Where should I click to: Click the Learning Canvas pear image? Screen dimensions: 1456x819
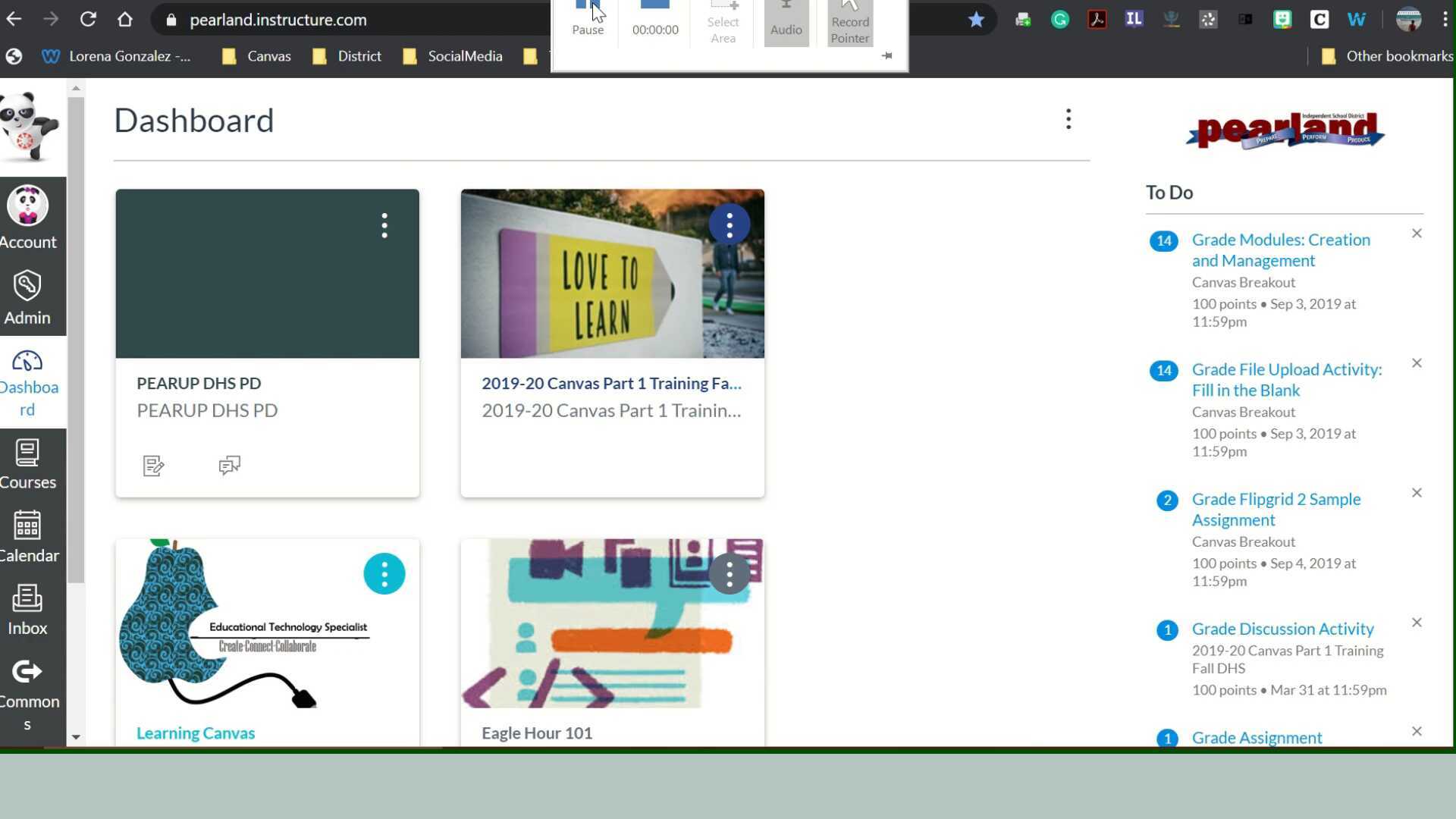(x=267, y=623)
